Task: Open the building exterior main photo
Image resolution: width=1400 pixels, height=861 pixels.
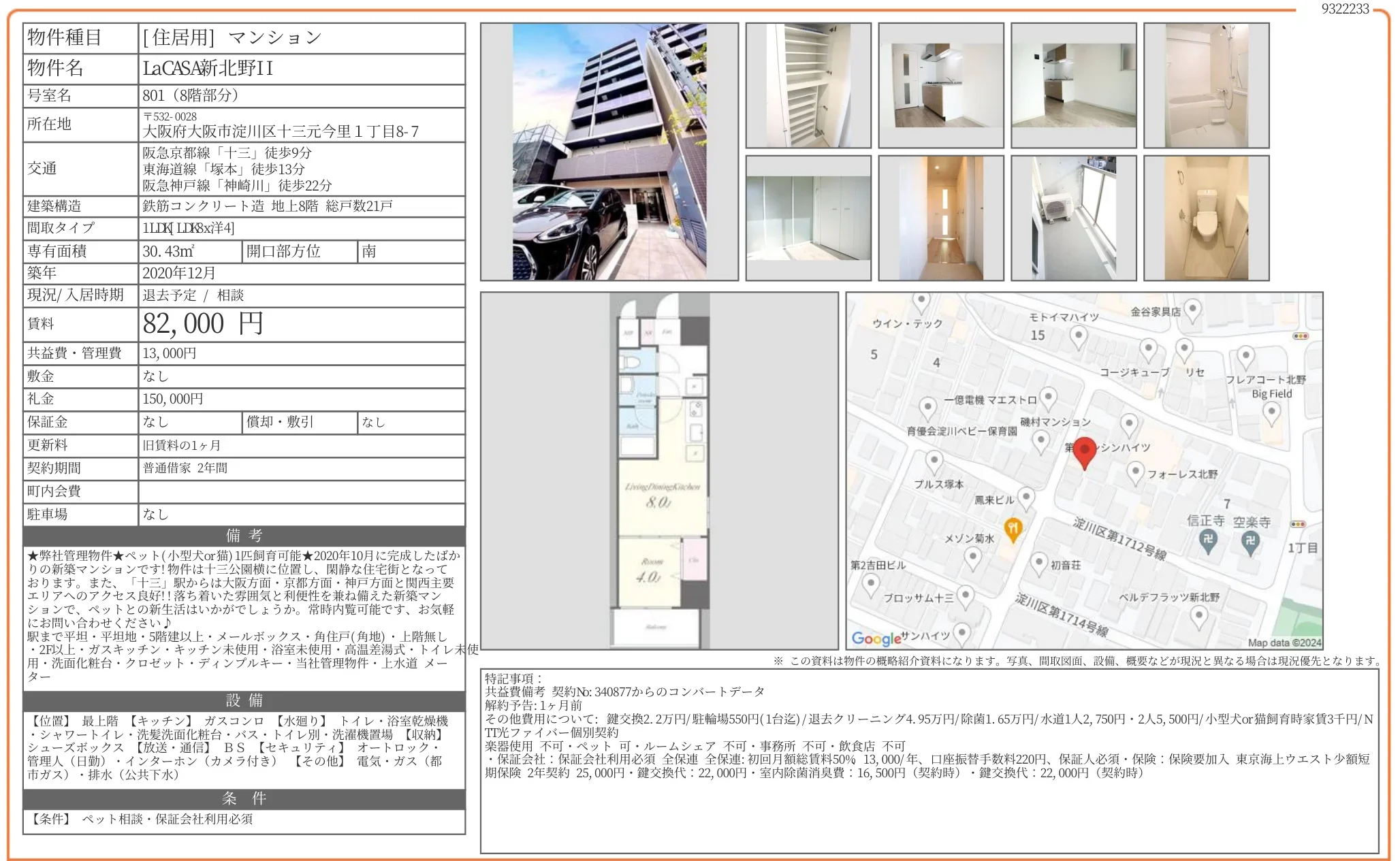Action: 609,151
